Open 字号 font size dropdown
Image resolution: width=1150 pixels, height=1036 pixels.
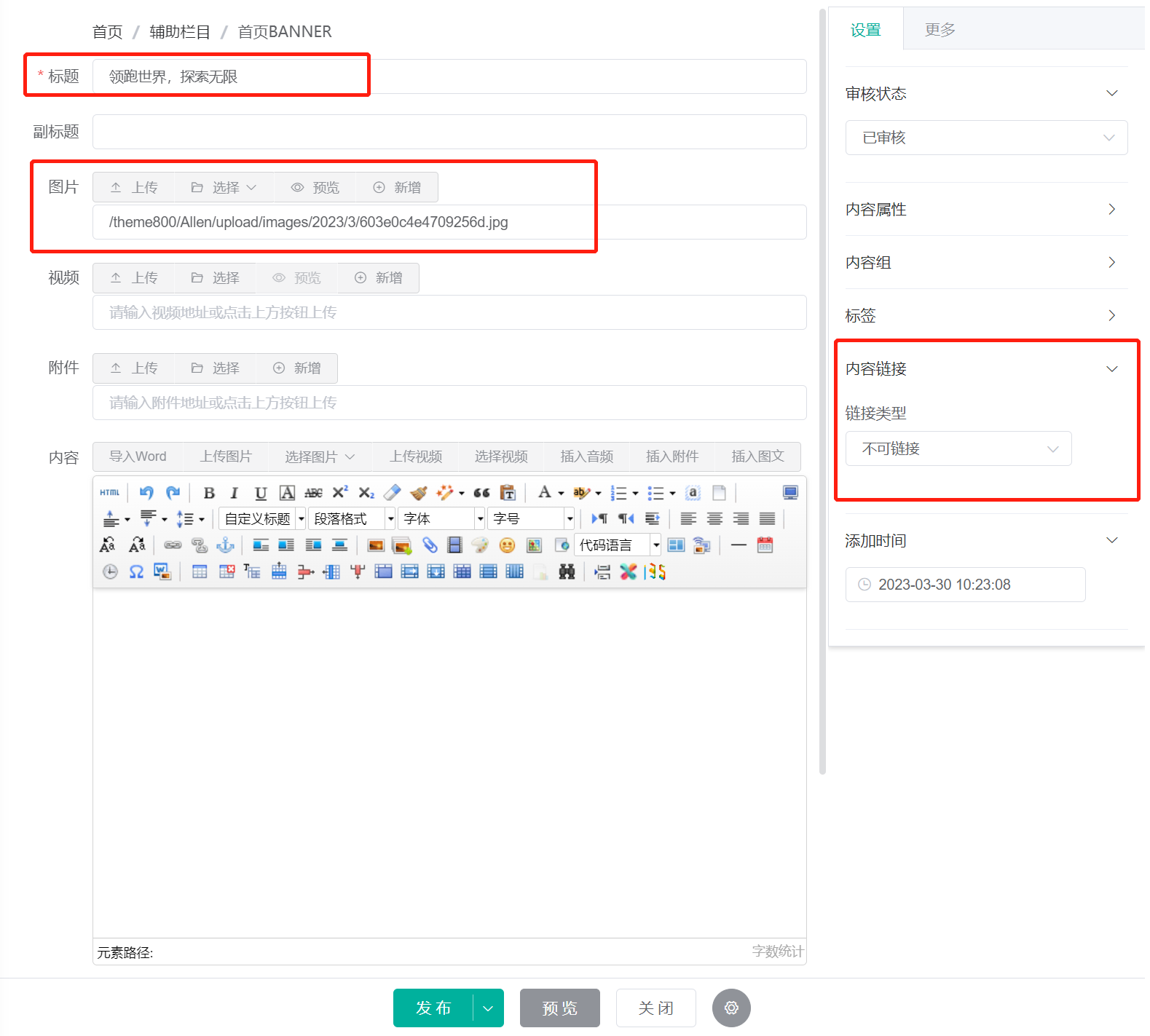click(531, 519)
